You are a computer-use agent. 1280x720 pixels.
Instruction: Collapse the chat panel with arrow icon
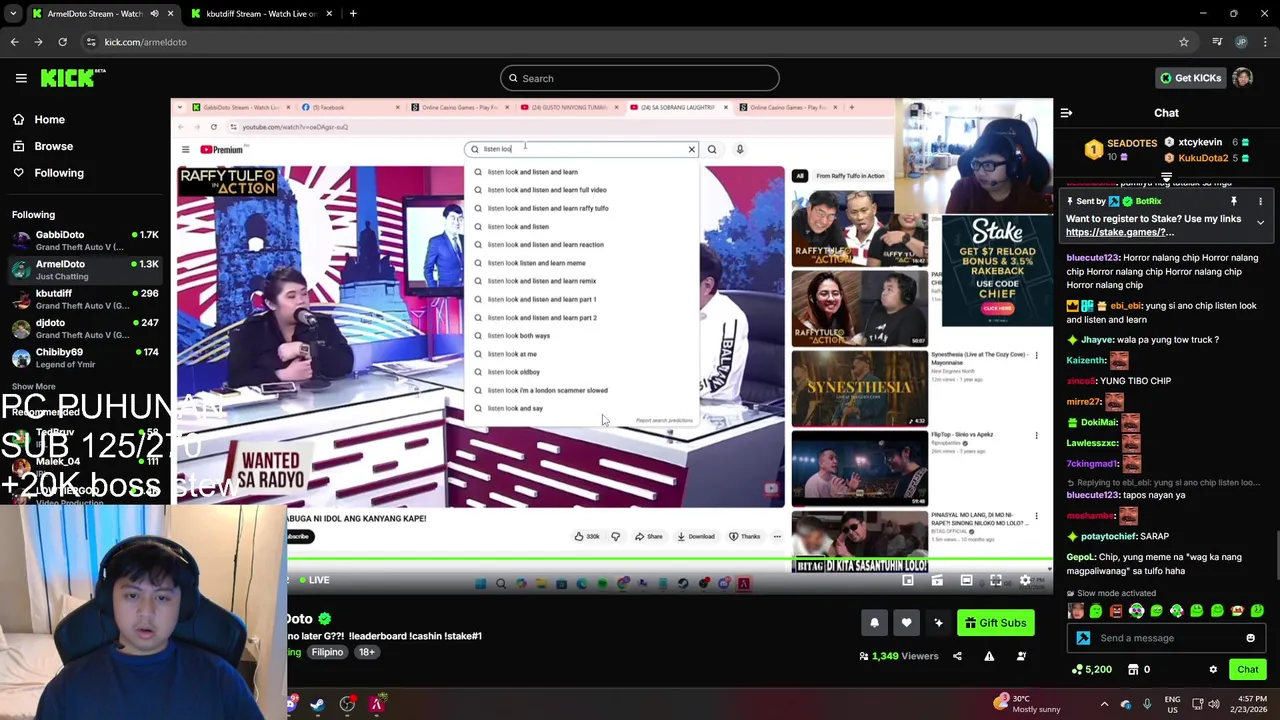click(1066, 113)
